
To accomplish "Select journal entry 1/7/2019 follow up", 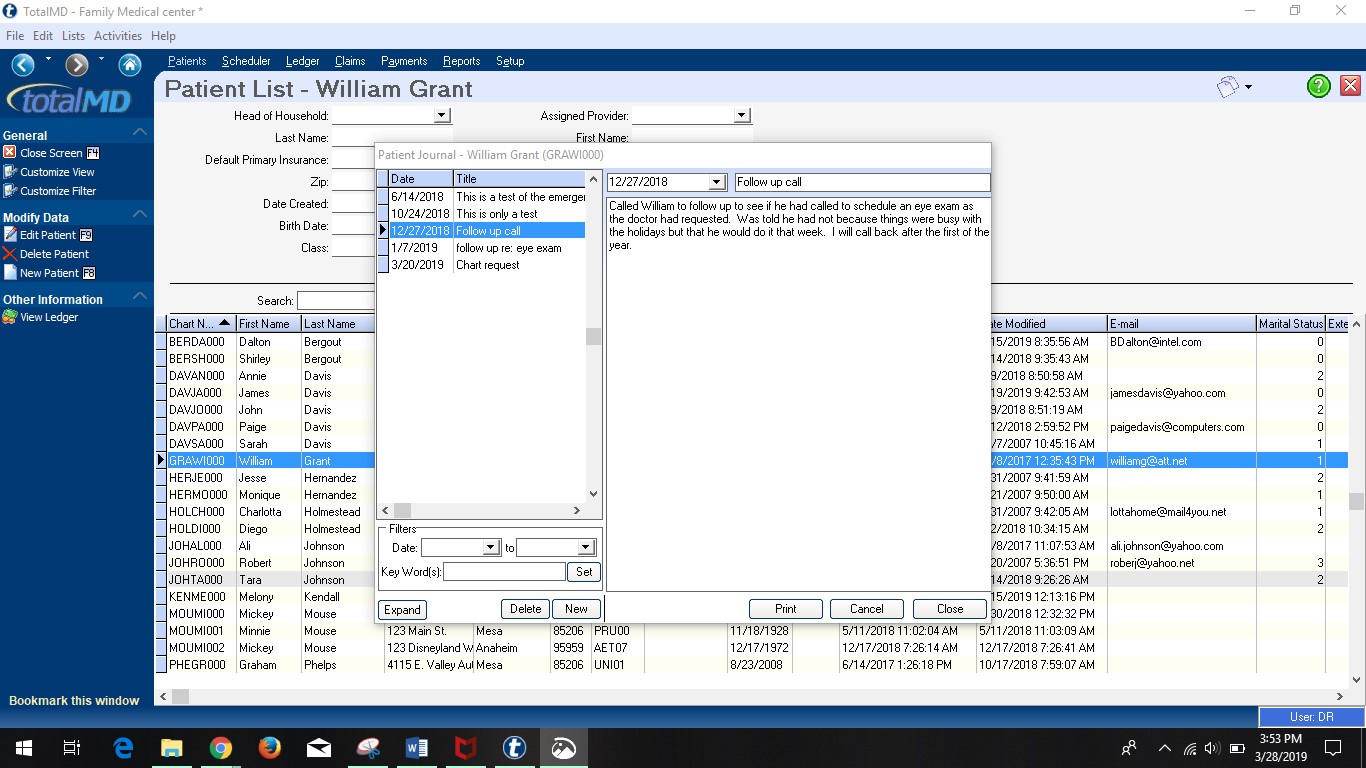I will coord(481,248).
